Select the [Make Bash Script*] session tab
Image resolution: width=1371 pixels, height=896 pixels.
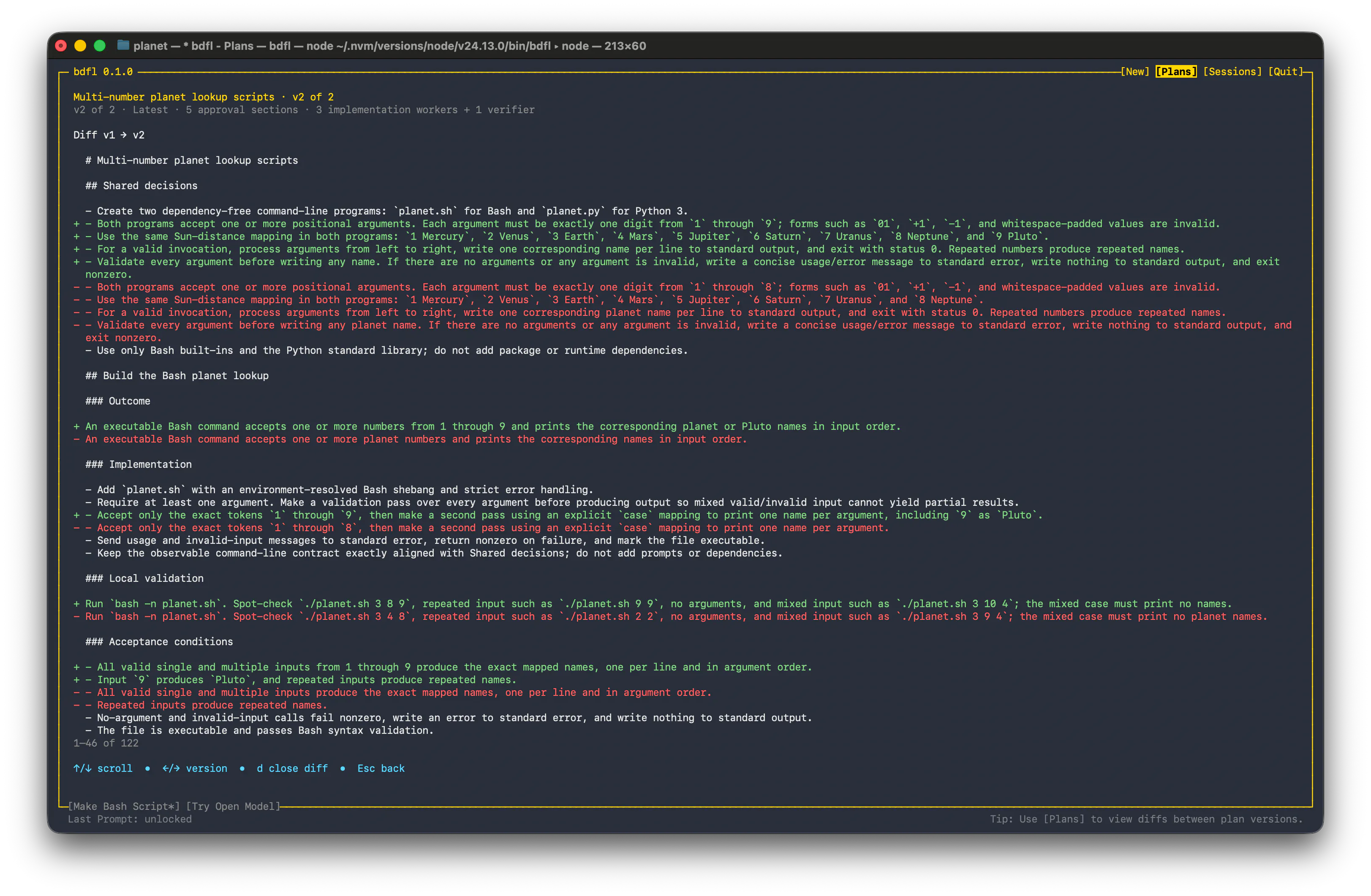(124, 806)
